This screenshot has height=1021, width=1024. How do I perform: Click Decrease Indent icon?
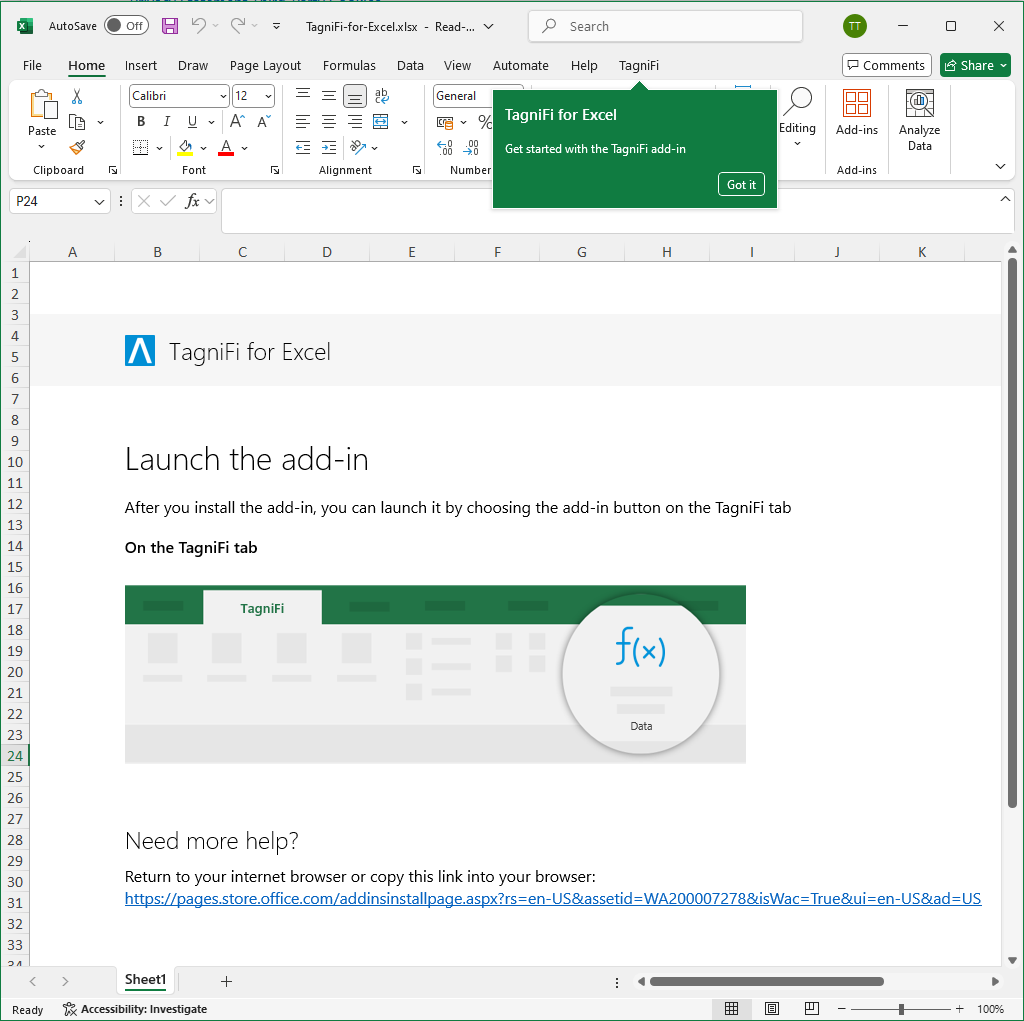303,148
